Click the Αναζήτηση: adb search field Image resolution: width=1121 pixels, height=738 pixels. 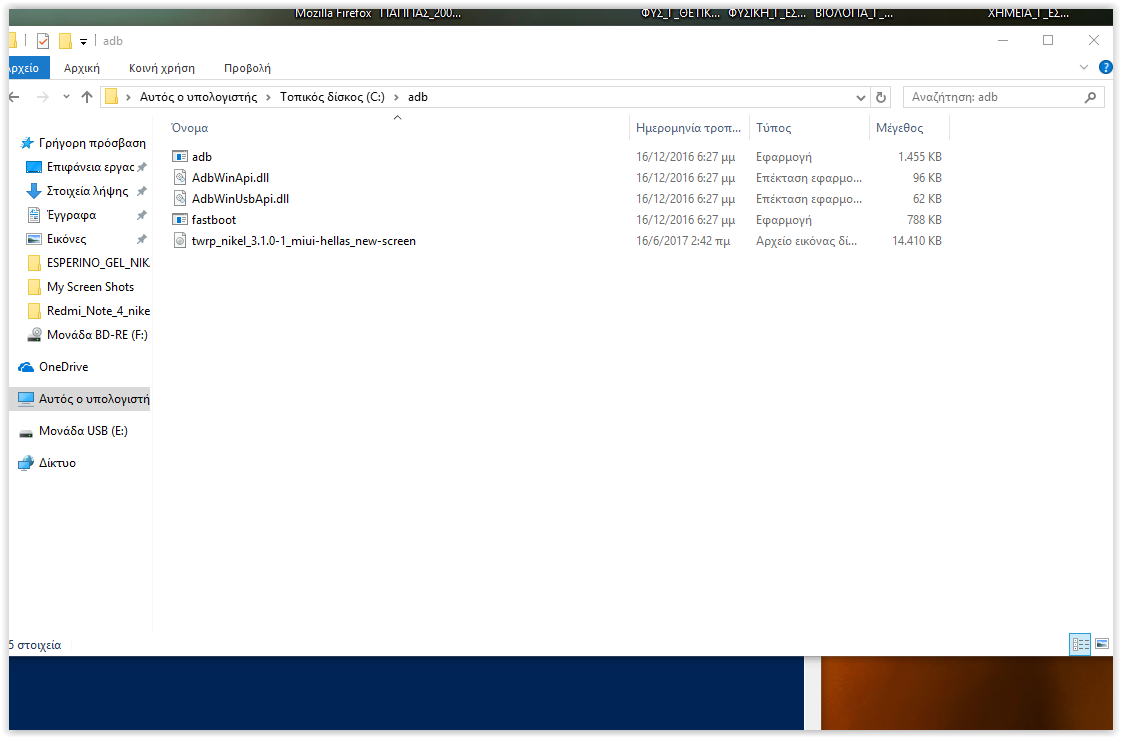tap(990, 97)
